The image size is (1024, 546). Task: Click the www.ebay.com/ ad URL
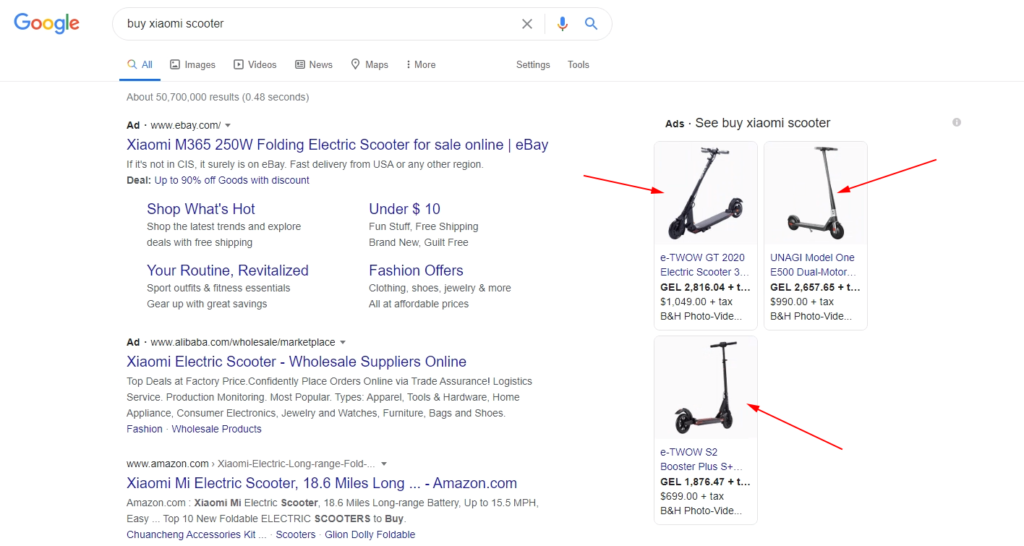pyautogui.click(x=185, y=125)
